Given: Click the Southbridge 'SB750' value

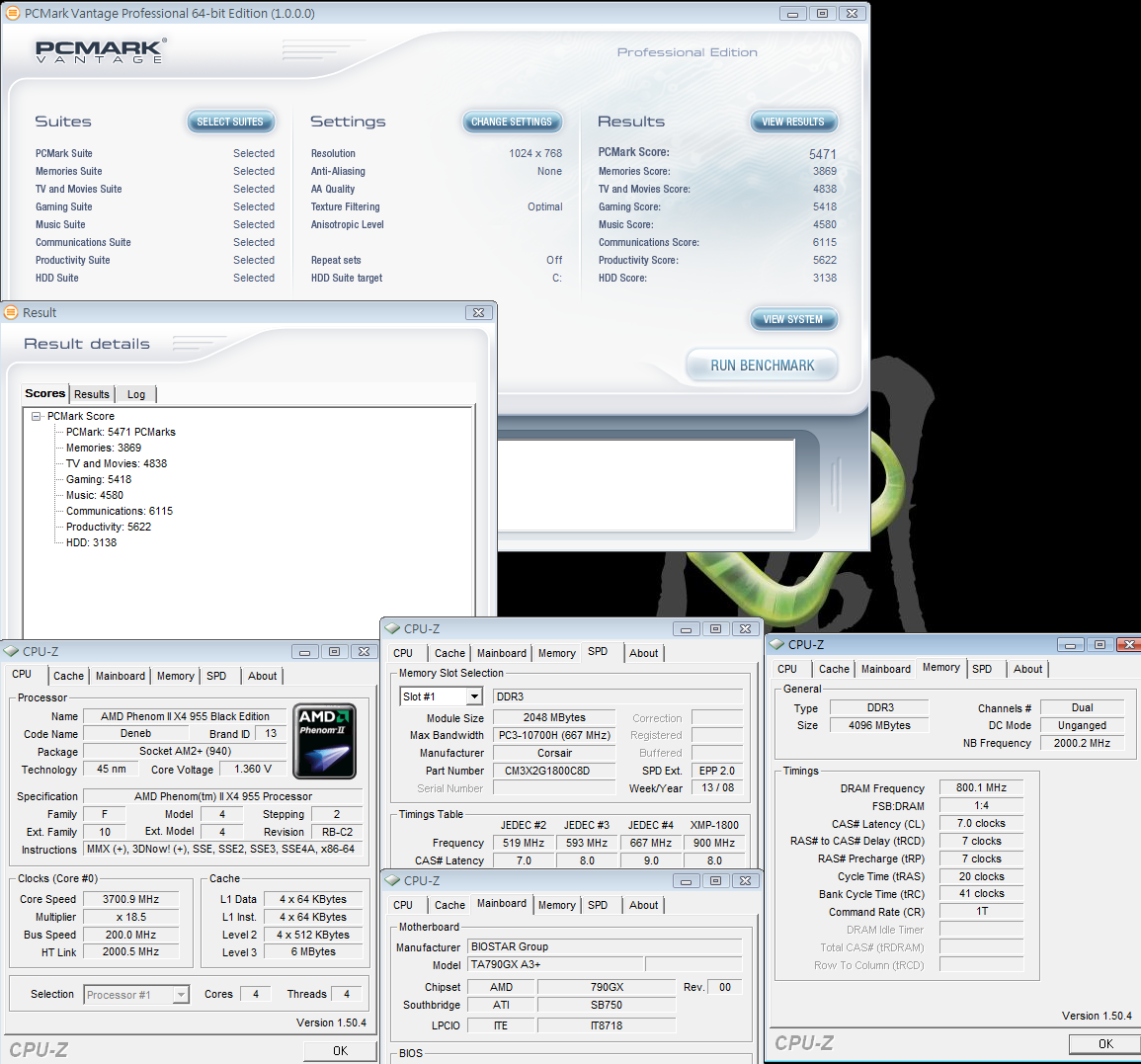Looking at the screenshot, I should tap(607, 1005).
